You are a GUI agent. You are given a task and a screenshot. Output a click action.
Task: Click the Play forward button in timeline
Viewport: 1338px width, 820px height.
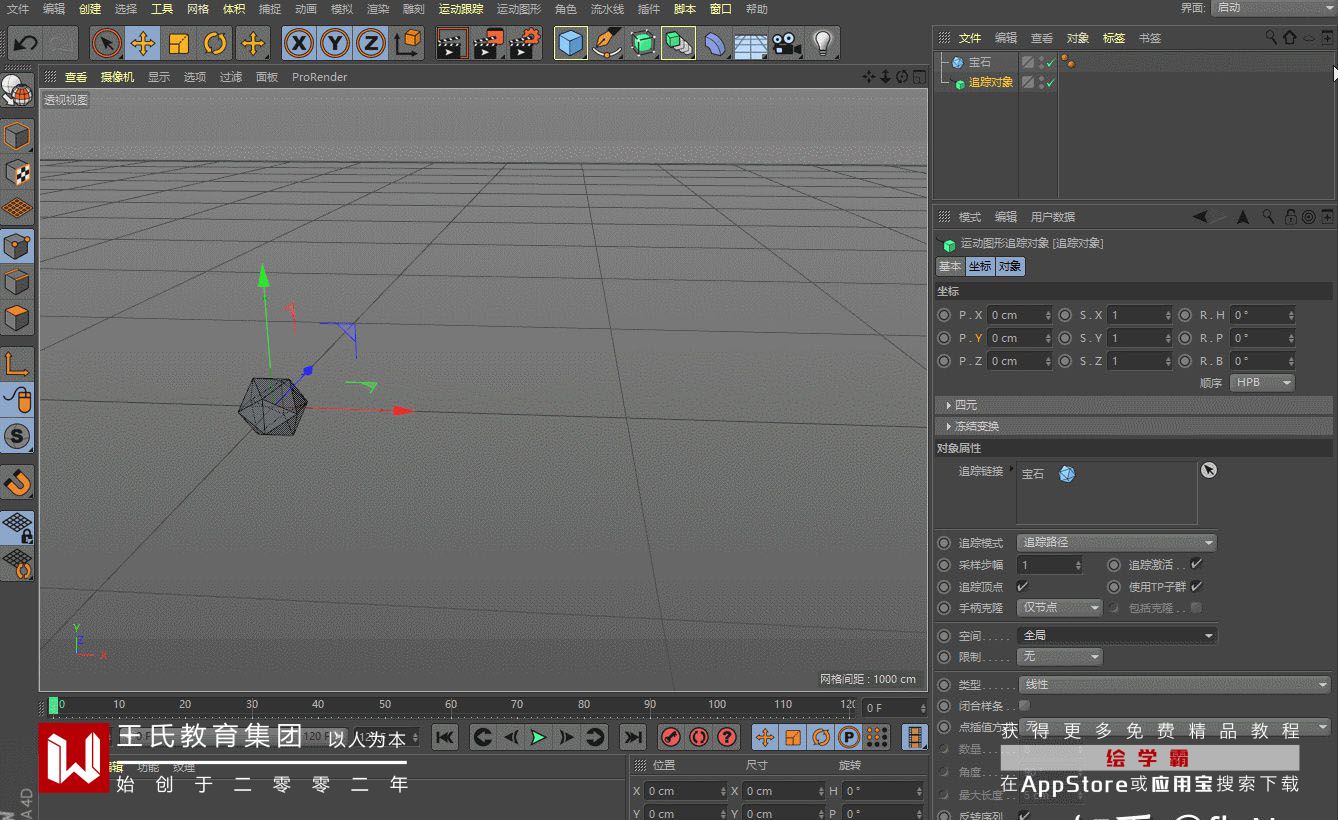[x=538, y=738]
